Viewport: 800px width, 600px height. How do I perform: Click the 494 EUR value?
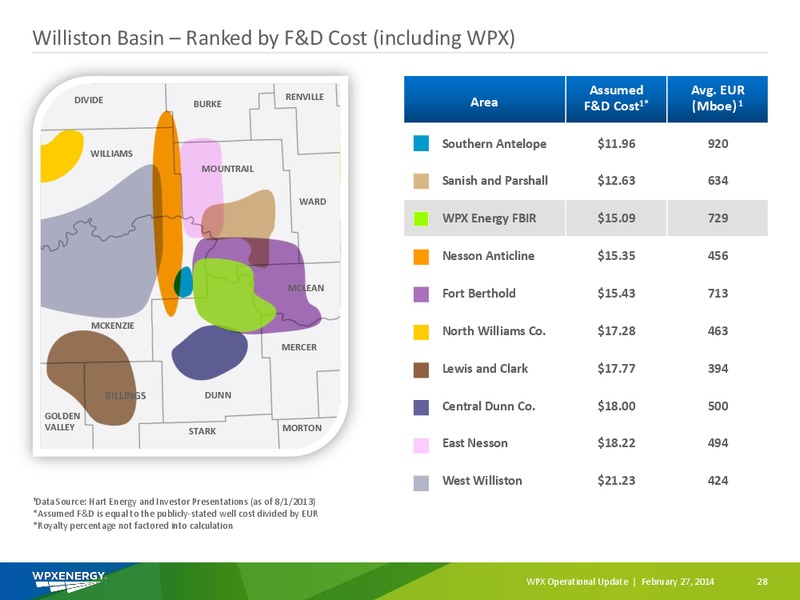pyautogui.click(x=717, y=443)
